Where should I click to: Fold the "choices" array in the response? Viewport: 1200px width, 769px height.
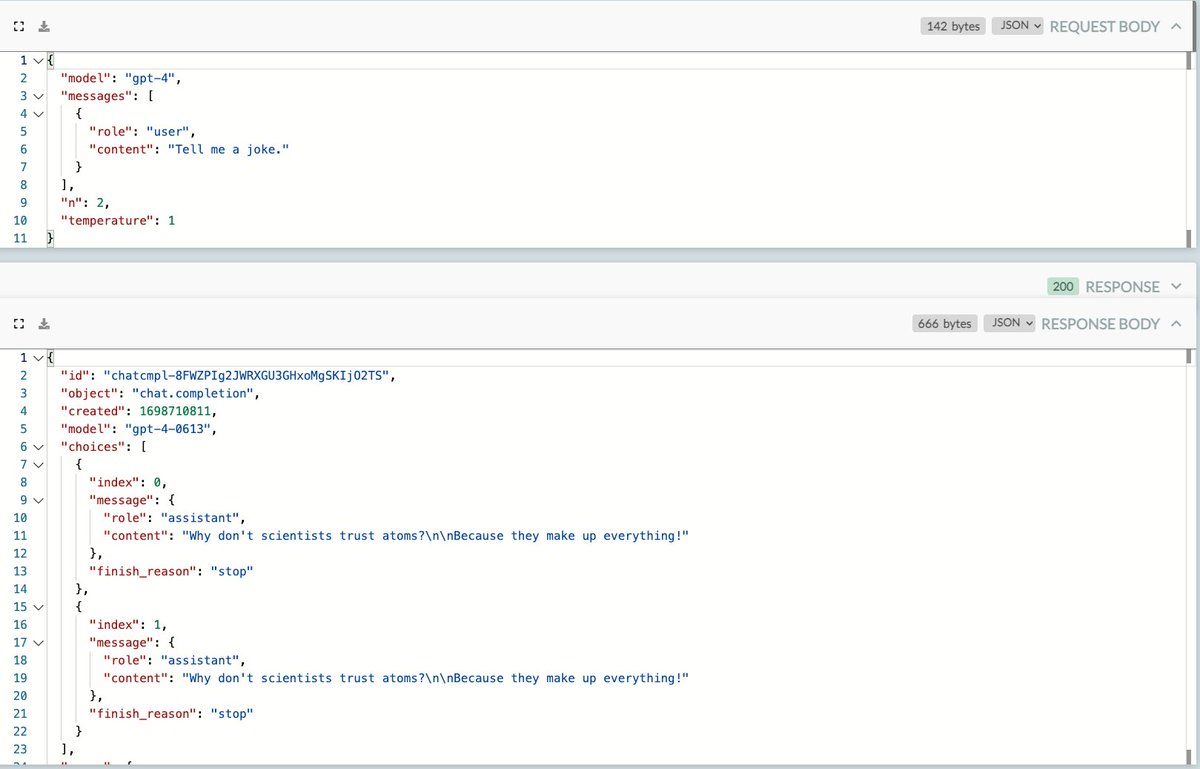(38, 447)
